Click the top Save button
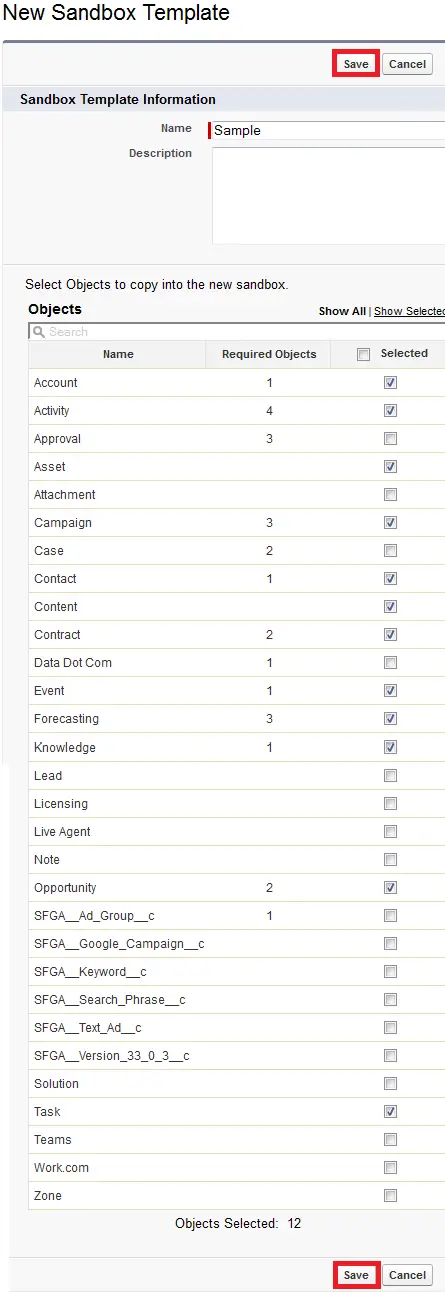Viewport: 445px width, 1292px height. (x=356, y=64)
